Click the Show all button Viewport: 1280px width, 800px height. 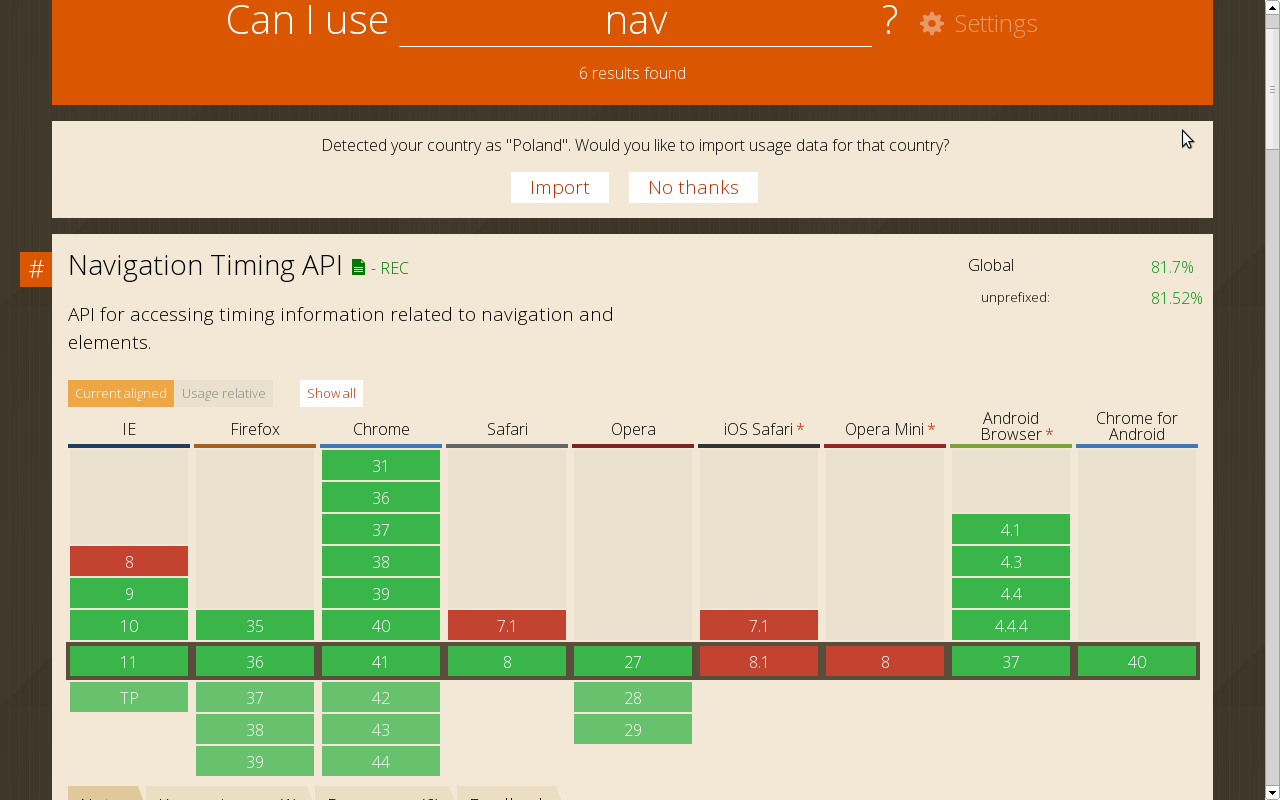click(x=331, y=393)
